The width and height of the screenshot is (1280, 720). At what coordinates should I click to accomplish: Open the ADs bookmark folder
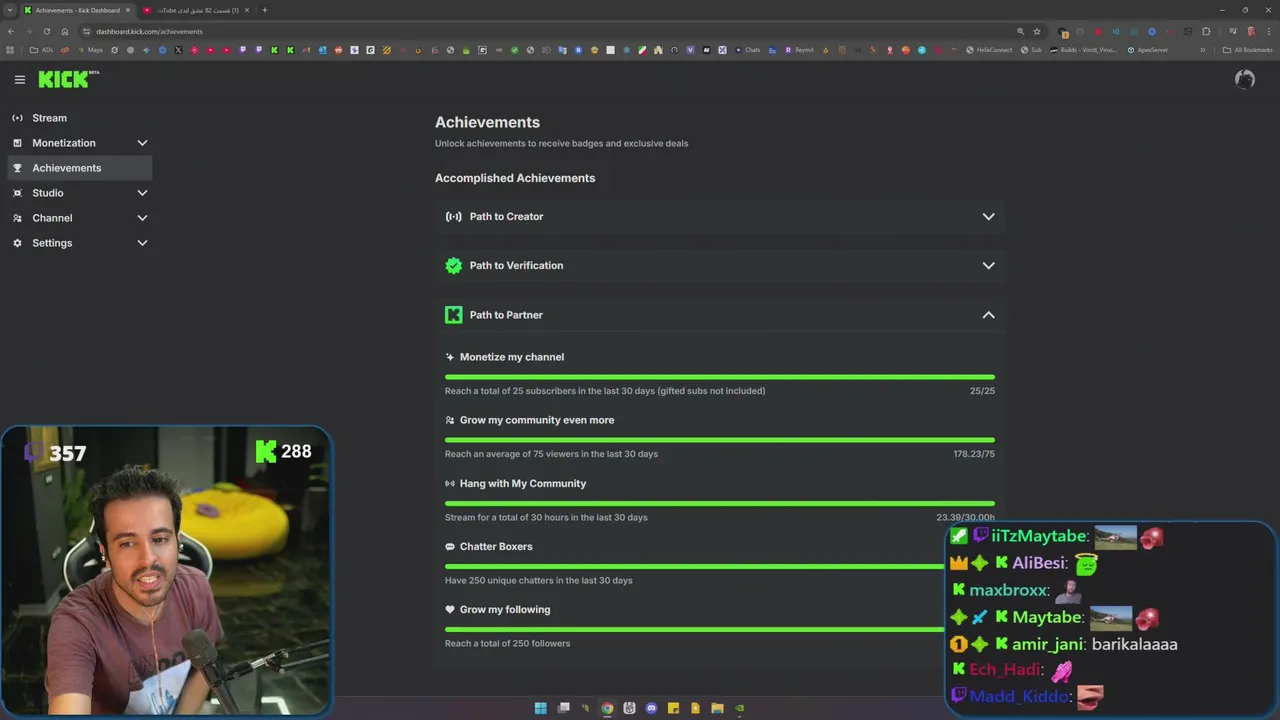pyautogui.click(x=41, y=50)
